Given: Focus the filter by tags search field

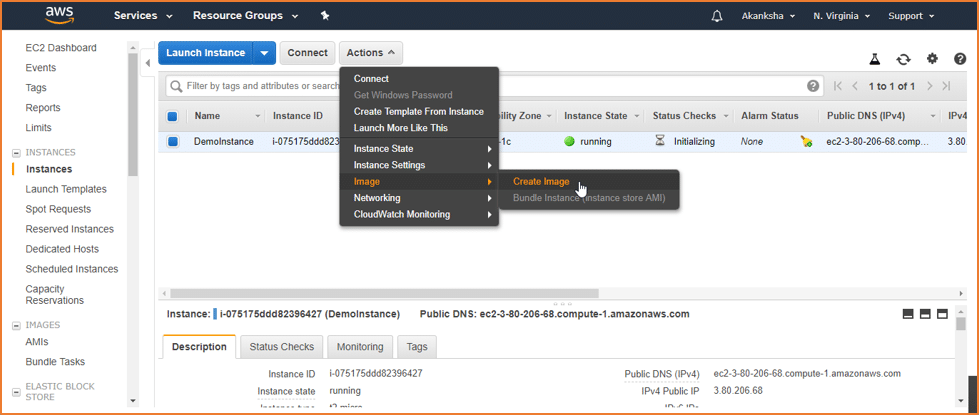Looking at the screenshot, I should point(493,86).
